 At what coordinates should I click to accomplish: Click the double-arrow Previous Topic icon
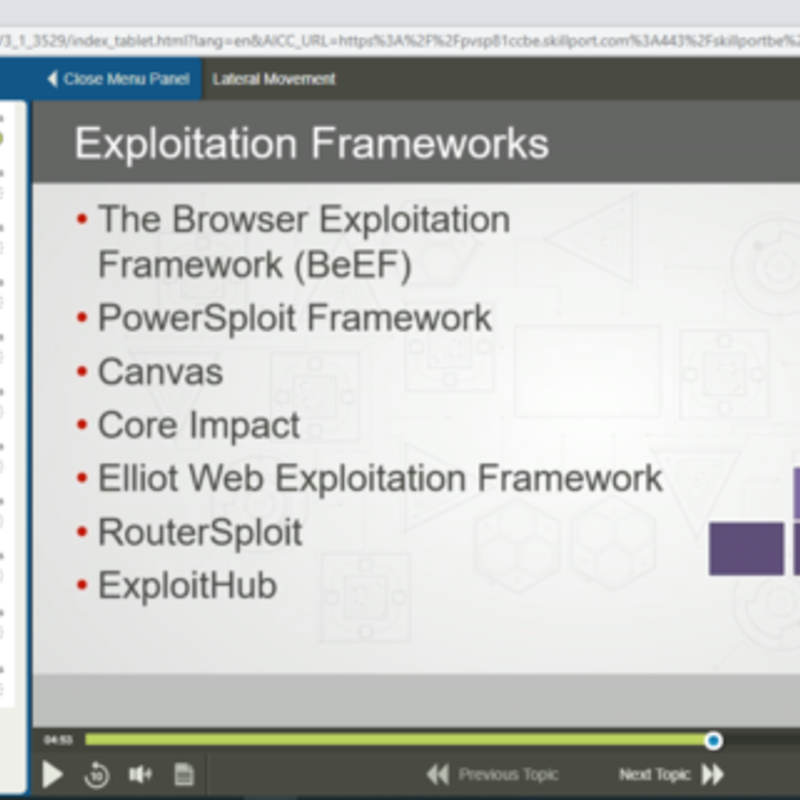(x=438, y=774)
